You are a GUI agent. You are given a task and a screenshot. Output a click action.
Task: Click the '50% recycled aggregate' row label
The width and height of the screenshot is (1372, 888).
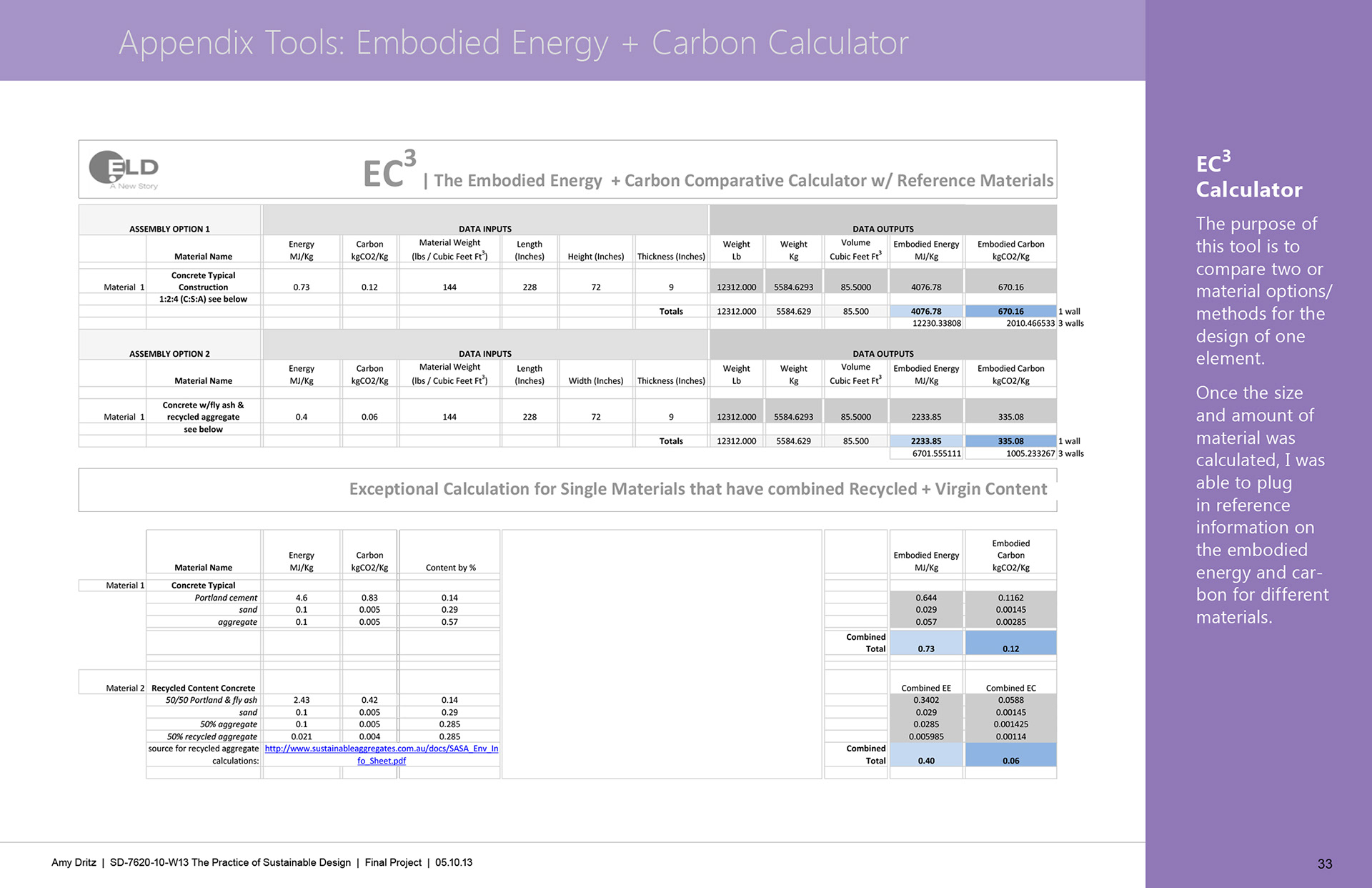[212, 736]
